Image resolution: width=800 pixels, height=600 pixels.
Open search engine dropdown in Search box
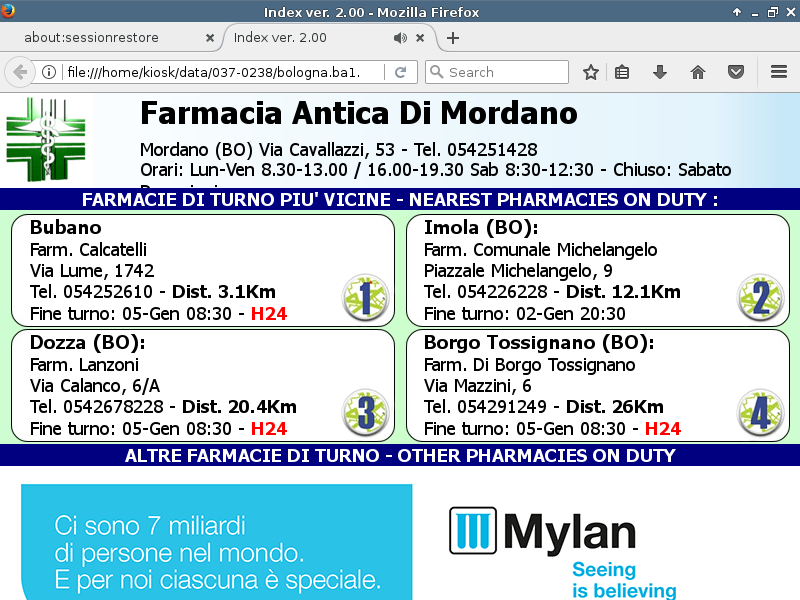point(437,72)
